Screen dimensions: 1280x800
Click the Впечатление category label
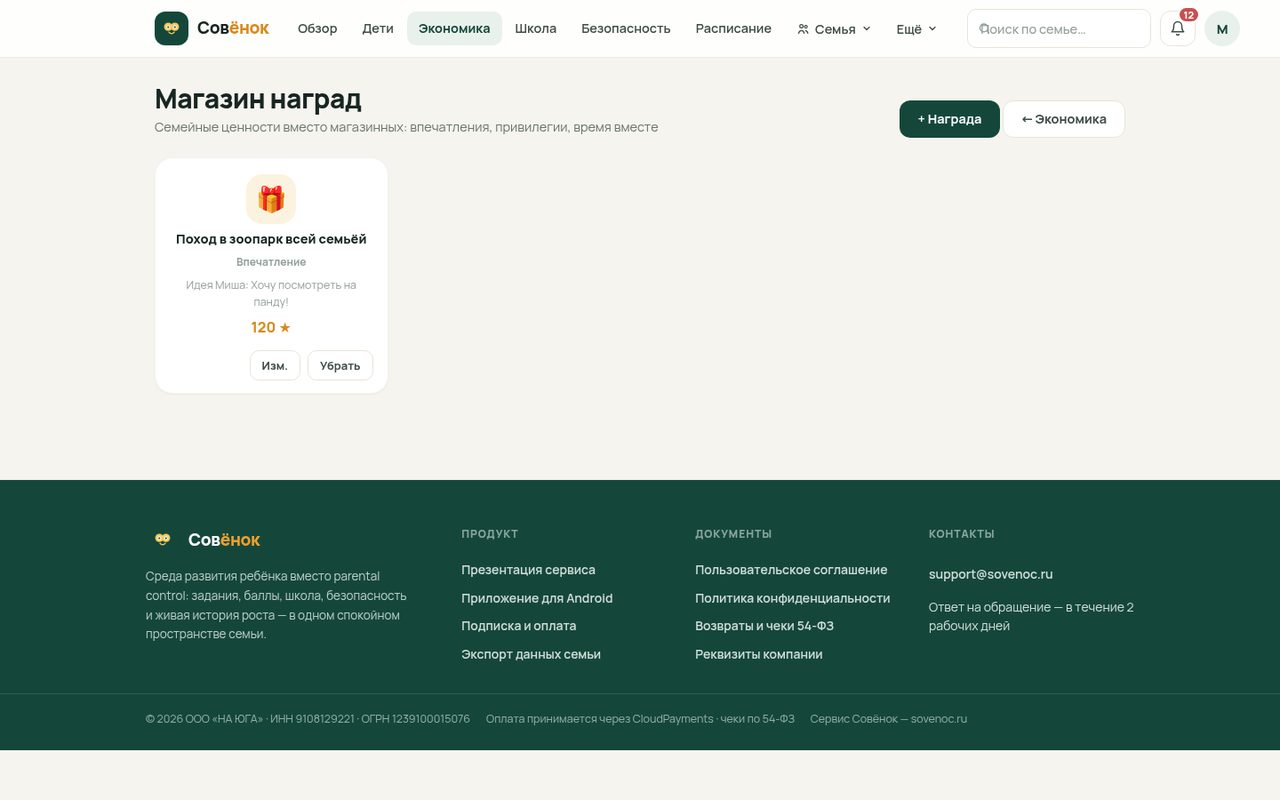tap(271, 262)
